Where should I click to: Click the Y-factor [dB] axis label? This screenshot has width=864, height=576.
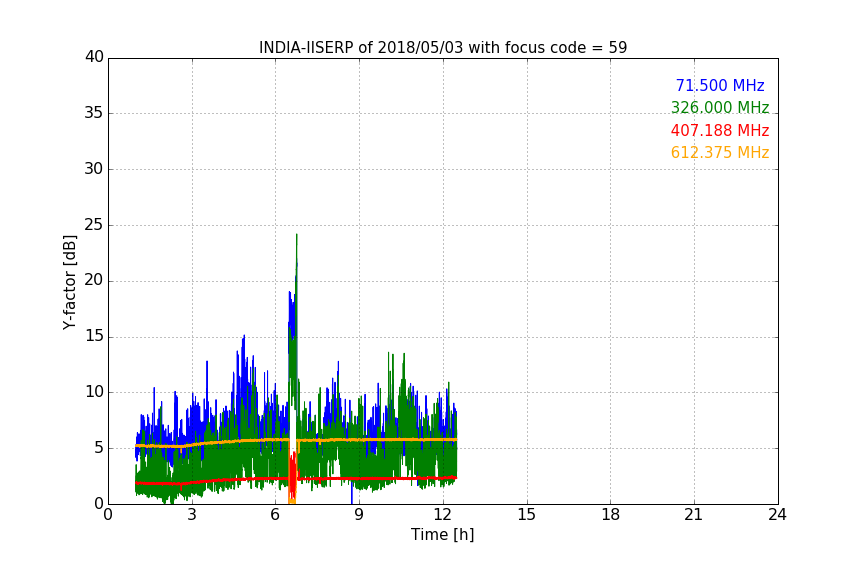(69, 282)
